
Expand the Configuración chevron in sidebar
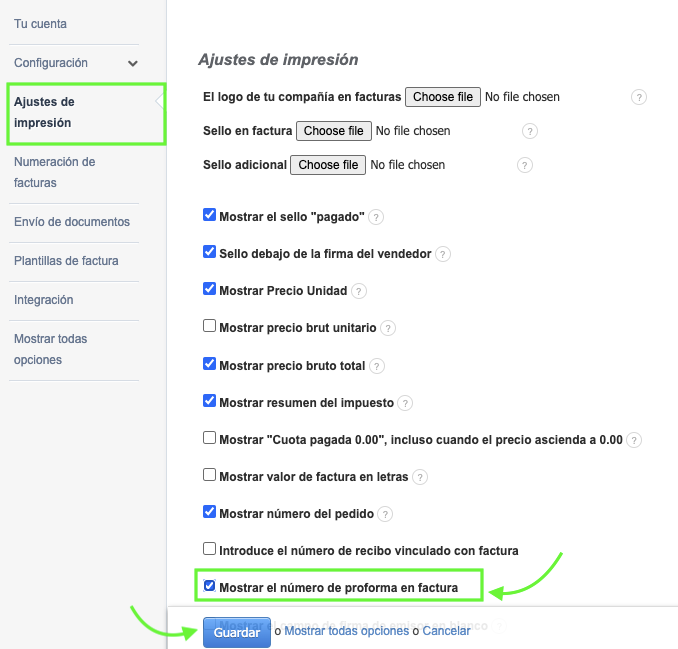point(133,63)
